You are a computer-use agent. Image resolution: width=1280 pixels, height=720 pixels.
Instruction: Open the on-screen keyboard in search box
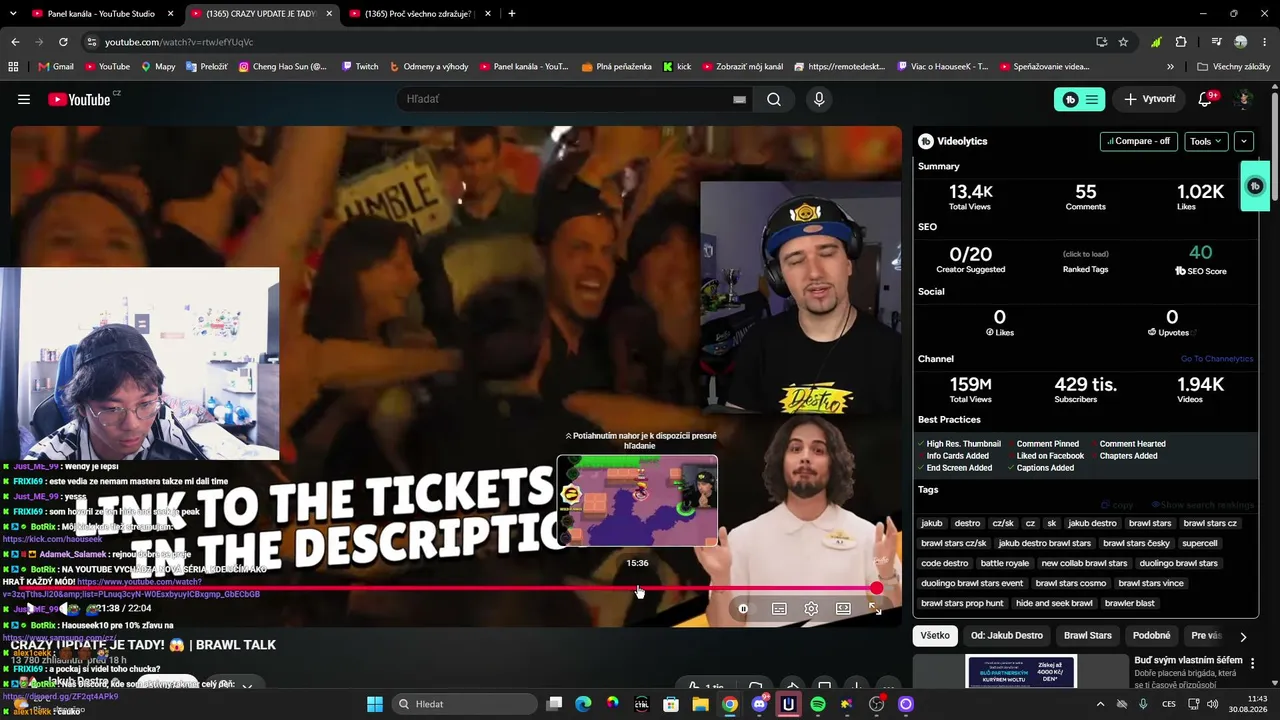click(739, 99)
